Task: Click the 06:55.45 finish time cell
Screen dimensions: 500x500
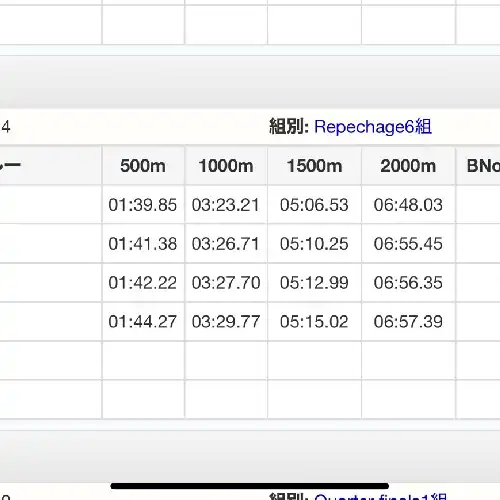Action: click(x=408, y=244)
